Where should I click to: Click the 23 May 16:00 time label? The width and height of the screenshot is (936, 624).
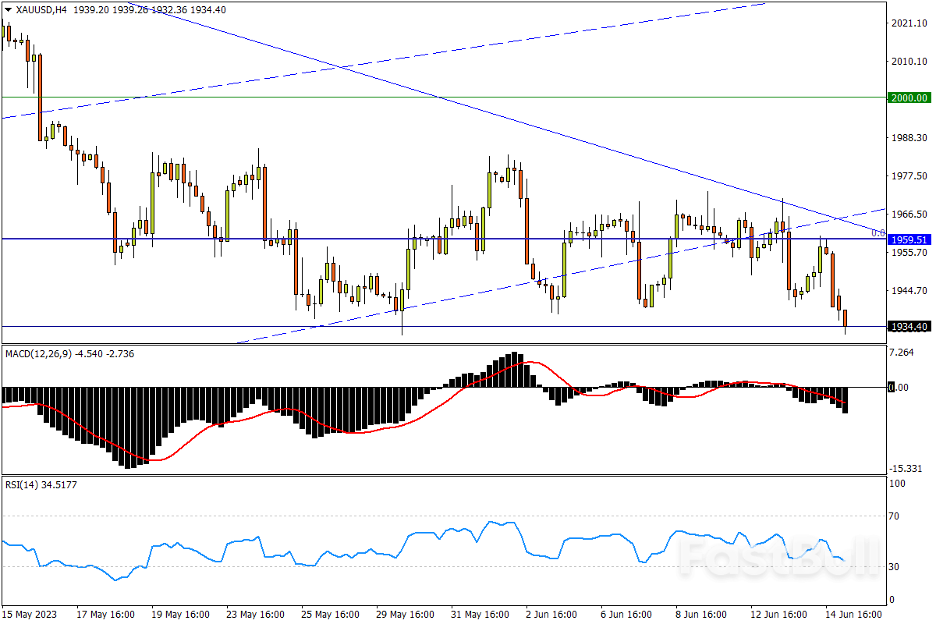[x=255, y=614]
